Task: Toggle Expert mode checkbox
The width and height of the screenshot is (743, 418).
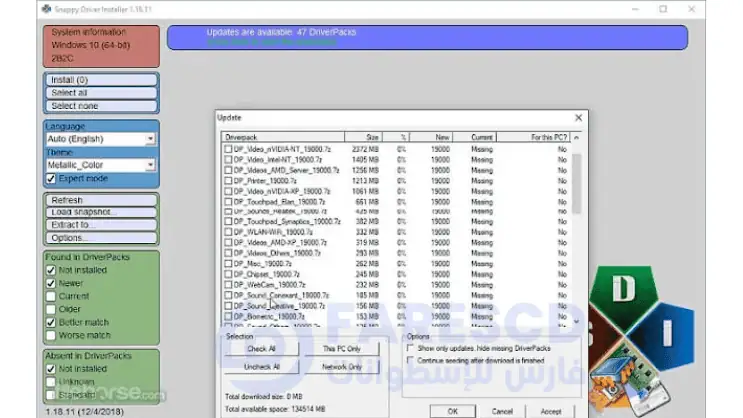Action: point(51,179)
